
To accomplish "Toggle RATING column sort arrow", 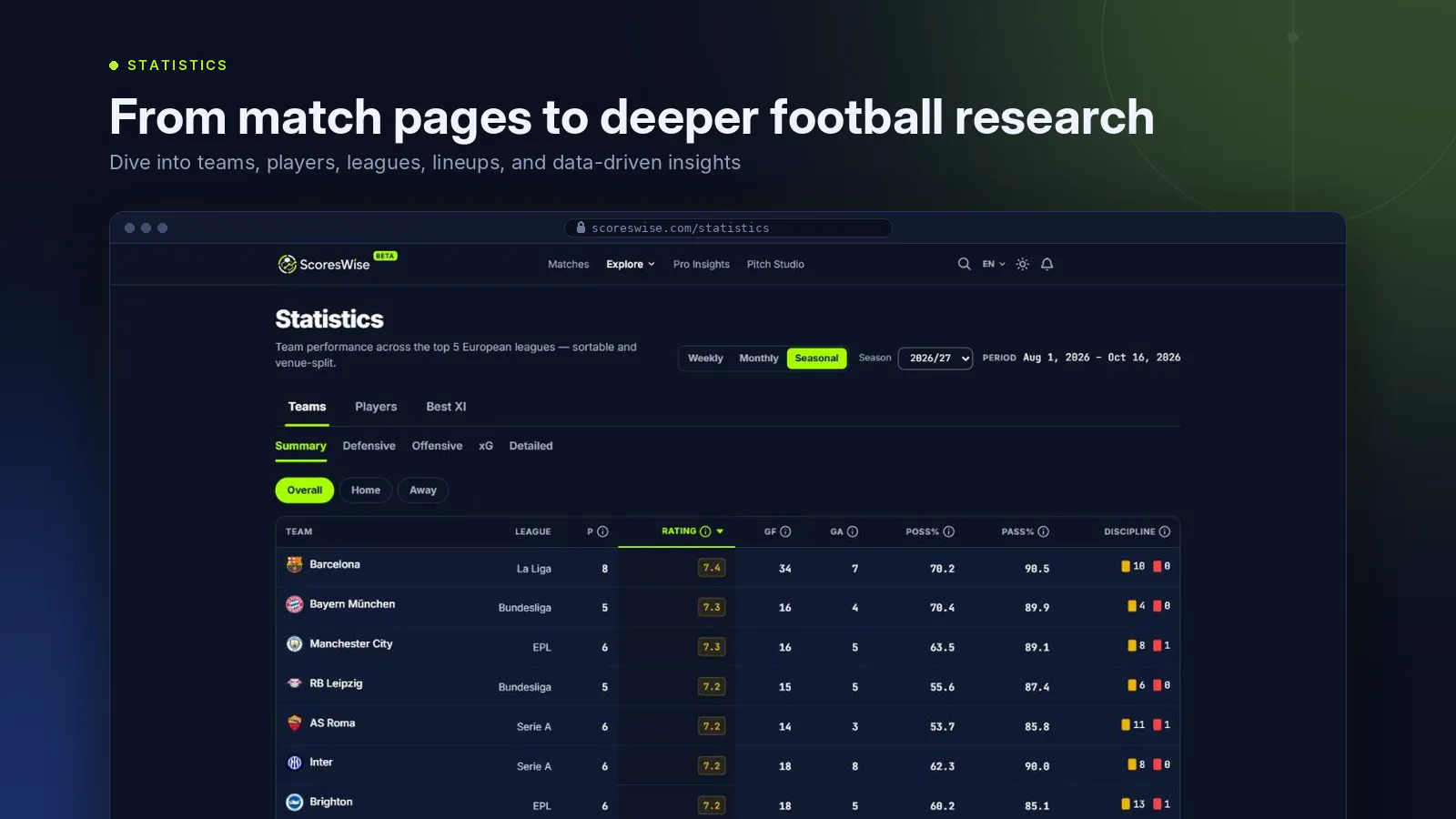I will tap(720, 531).
